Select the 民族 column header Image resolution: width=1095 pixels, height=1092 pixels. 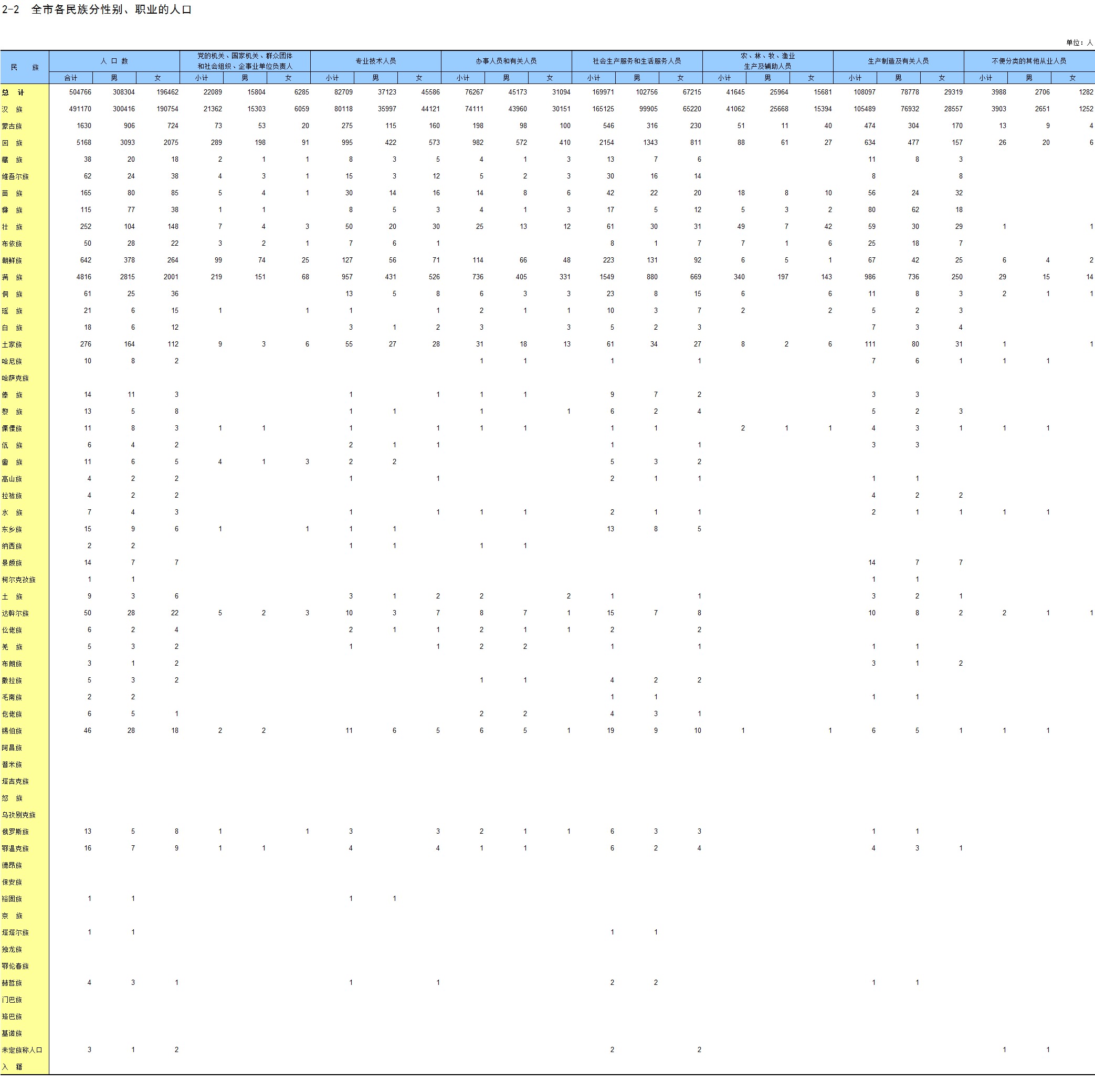tap(24, 68)
